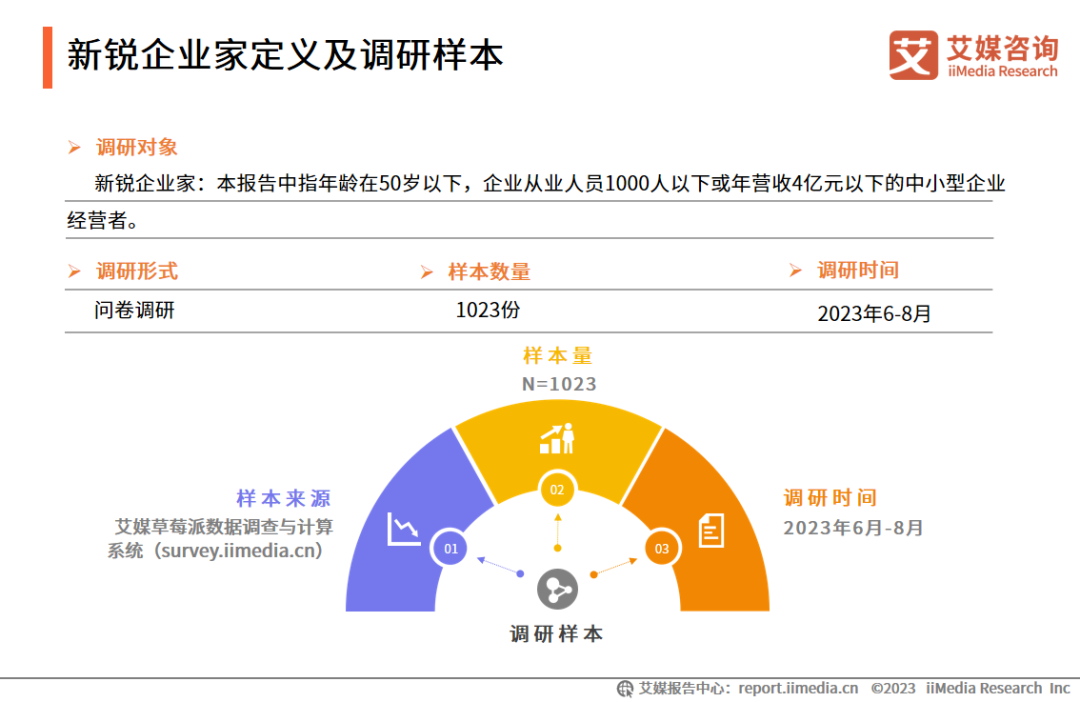Click the declining chart icon in purple segment
The width and height of the screenshot is (1080, 702).
[404, 529]
